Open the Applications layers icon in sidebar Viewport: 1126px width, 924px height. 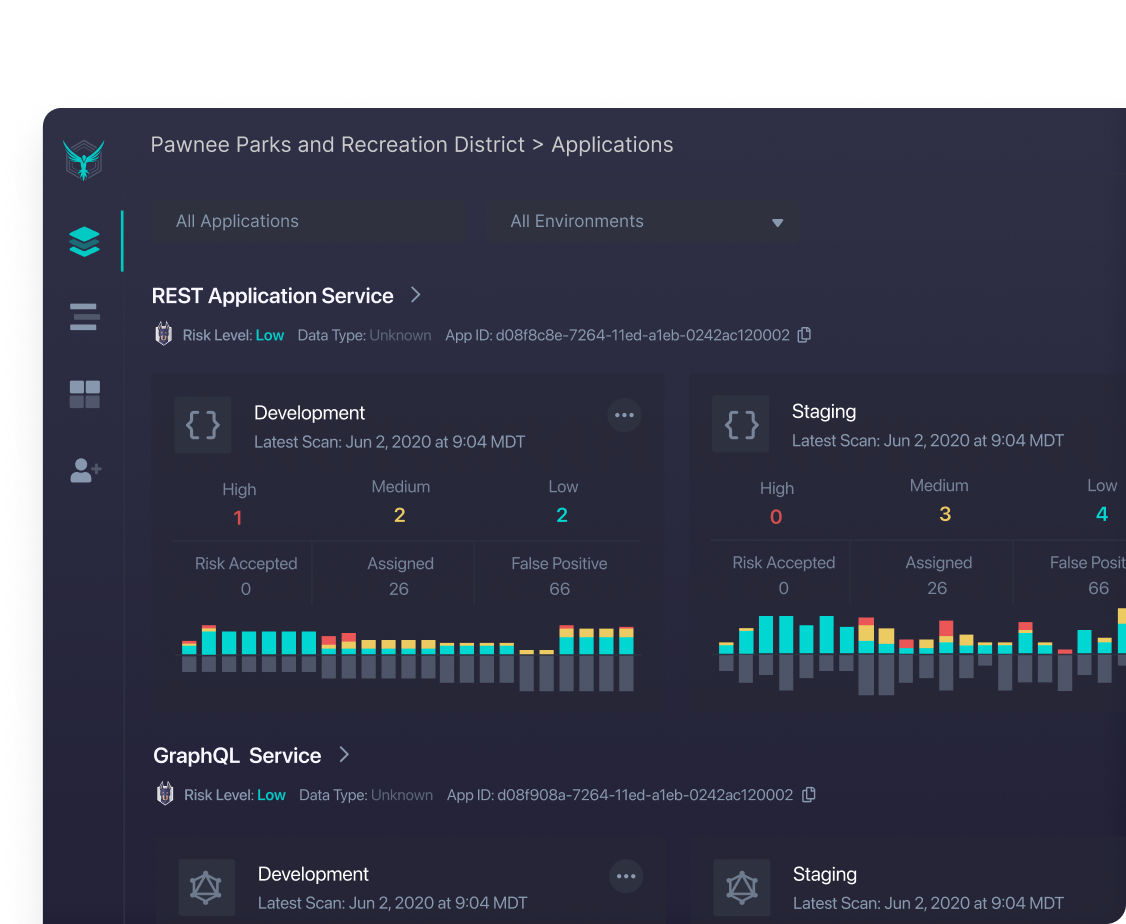pos(84,240)
